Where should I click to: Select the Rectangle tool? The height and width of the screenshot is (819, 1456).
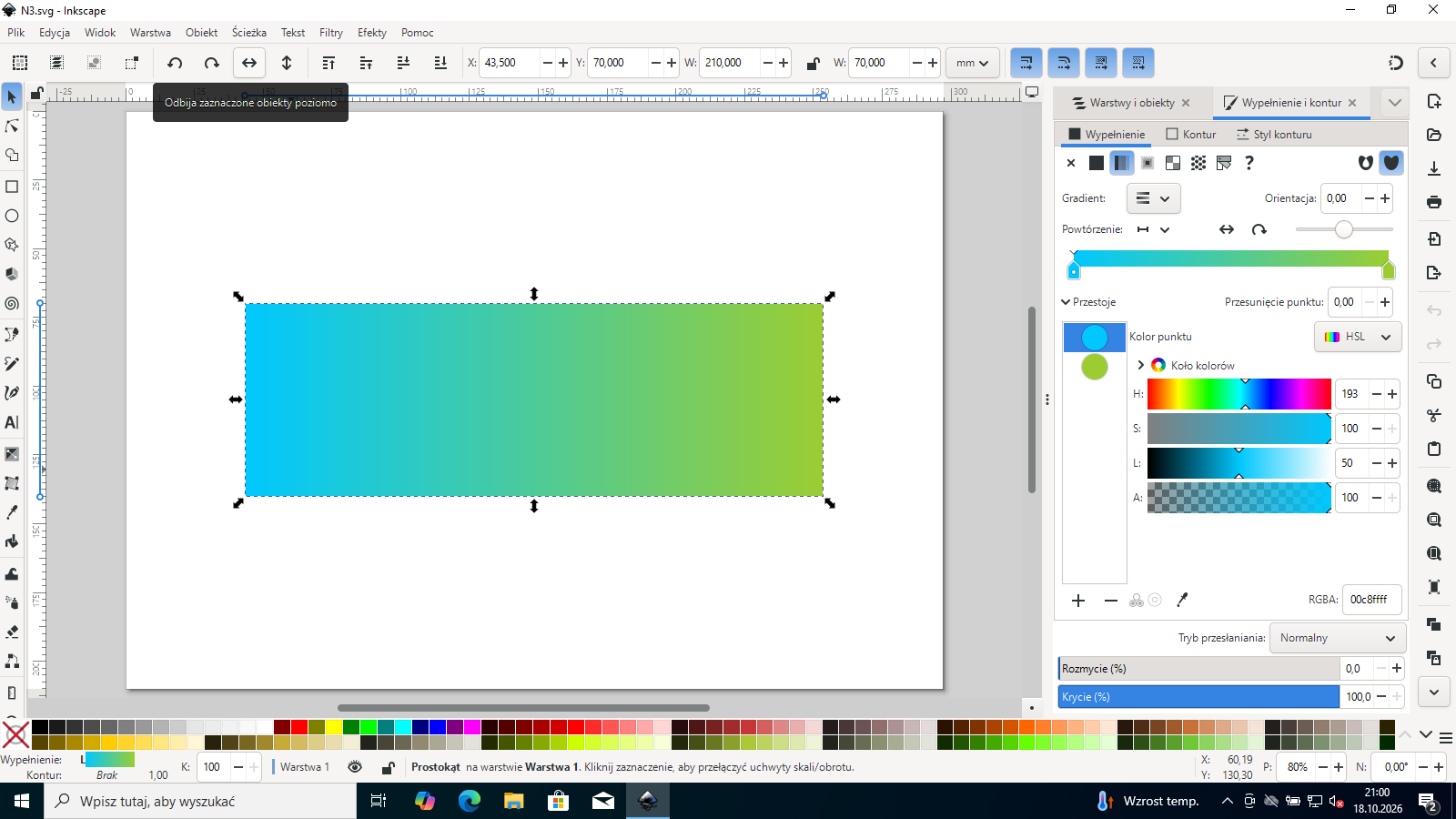(12, 187)
